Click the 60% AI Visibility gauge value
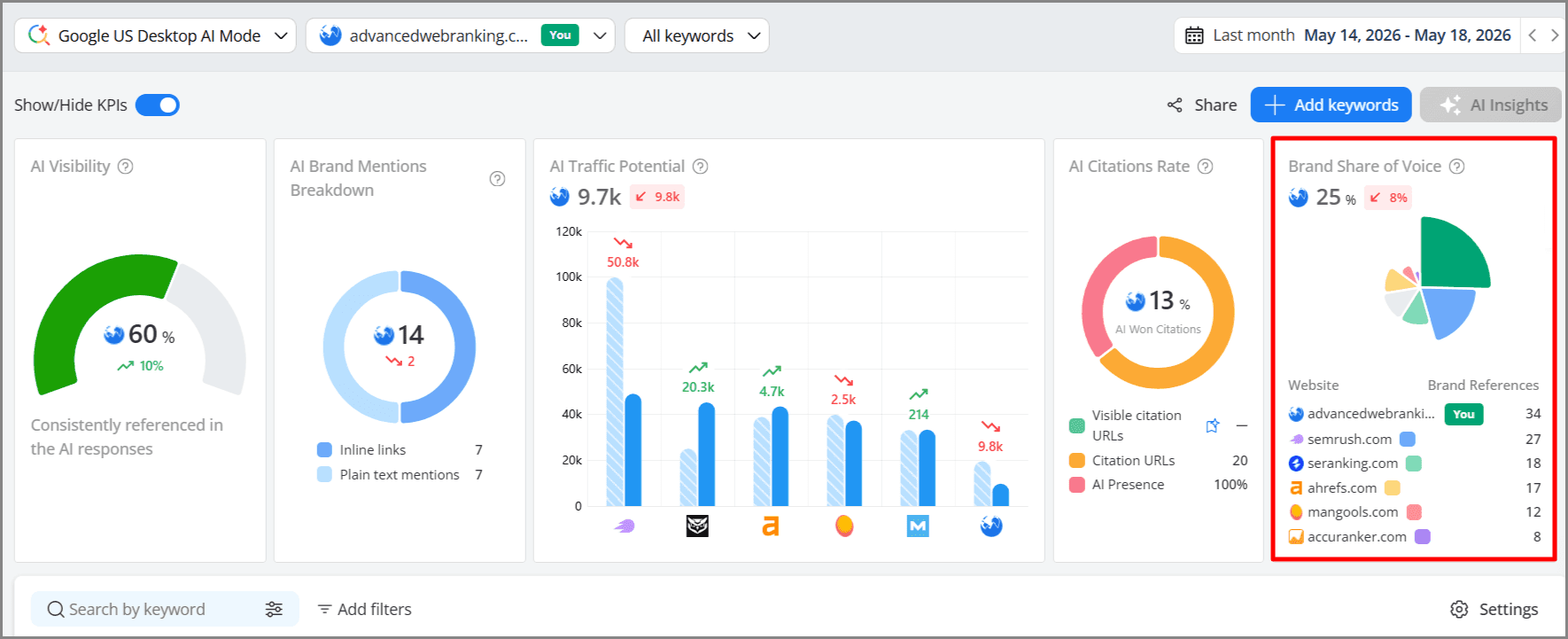This screenshot has width=1568, height=639. (x=151, y=334)
